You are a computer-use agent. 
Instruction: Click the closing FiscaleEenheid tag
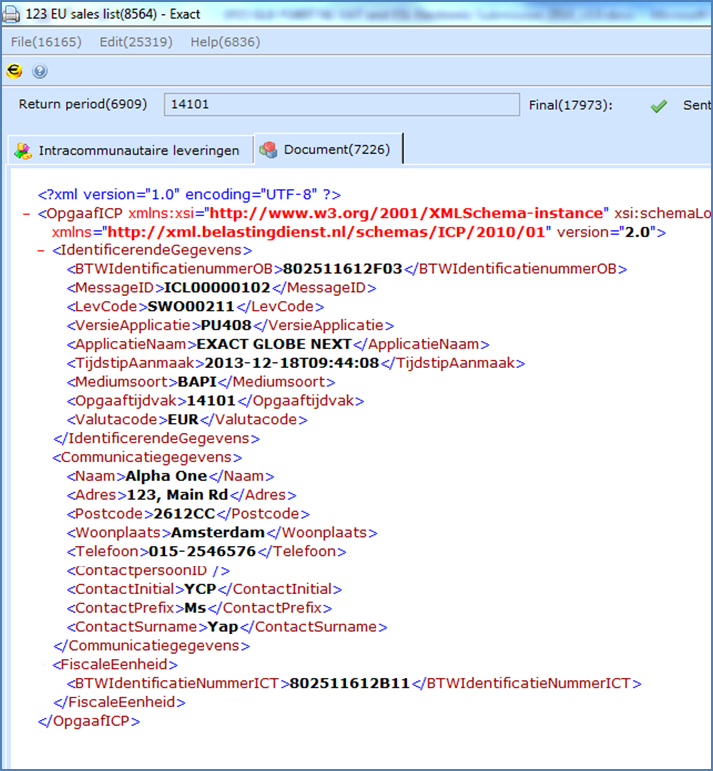(x=119, y=702)
